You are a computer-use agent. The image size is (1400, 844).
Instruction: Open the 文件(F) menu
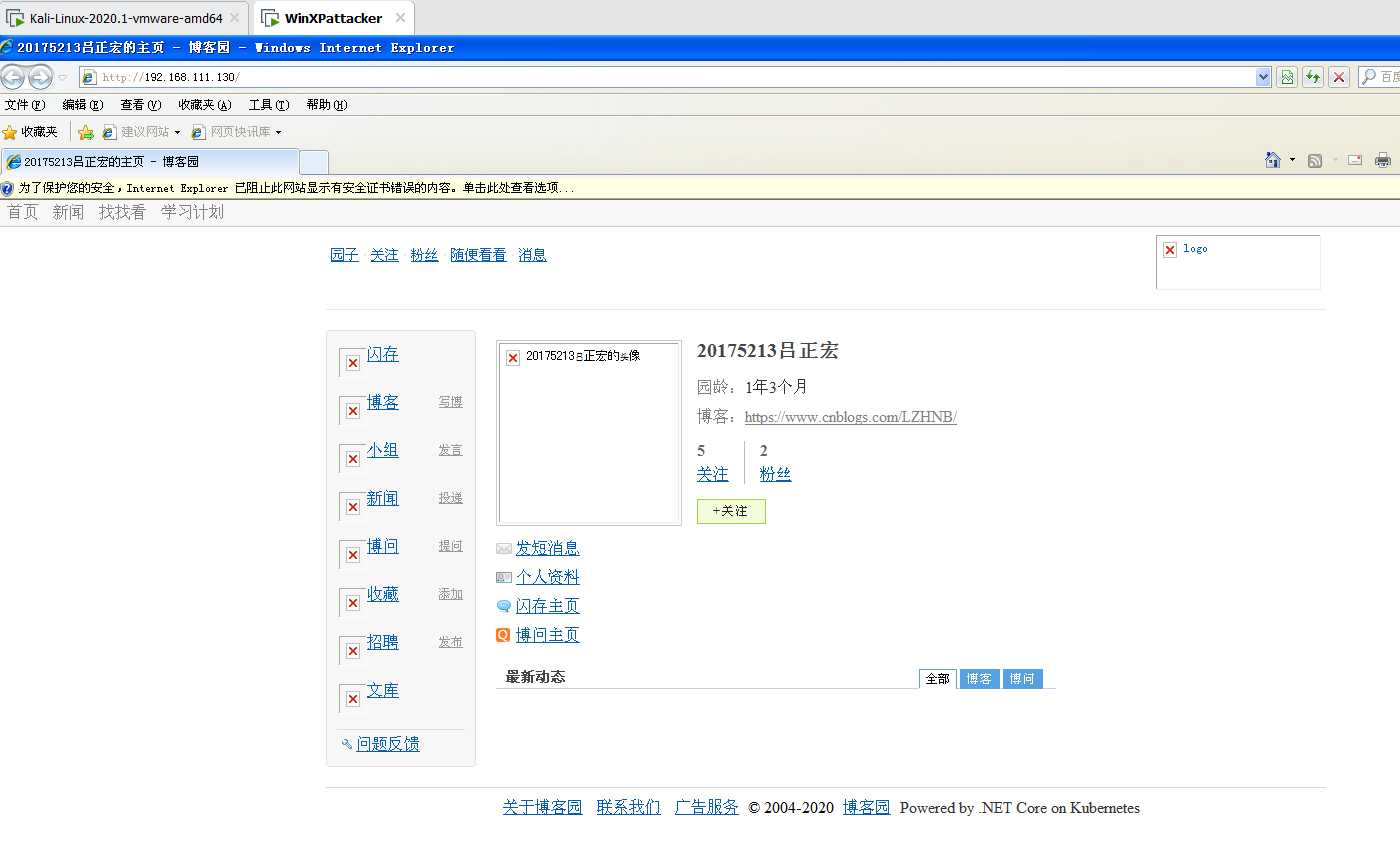click(25, 105)
